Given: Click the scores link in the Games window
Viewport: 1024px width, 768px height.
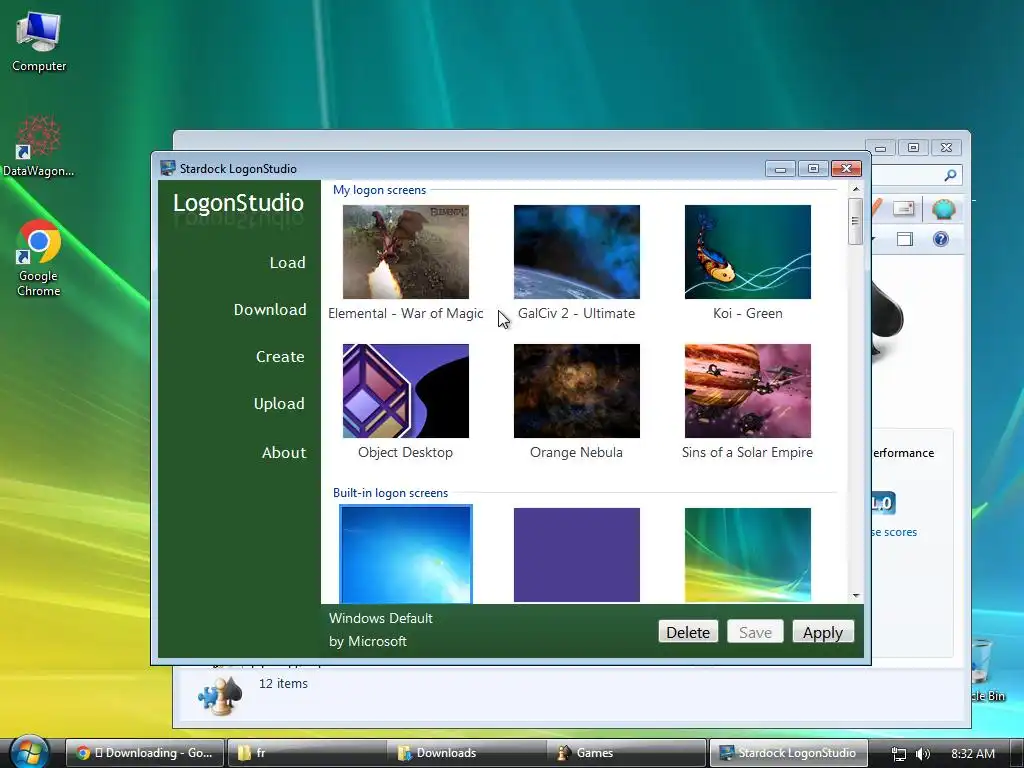Looking at the screenshot, I should [x=895, y=532].
